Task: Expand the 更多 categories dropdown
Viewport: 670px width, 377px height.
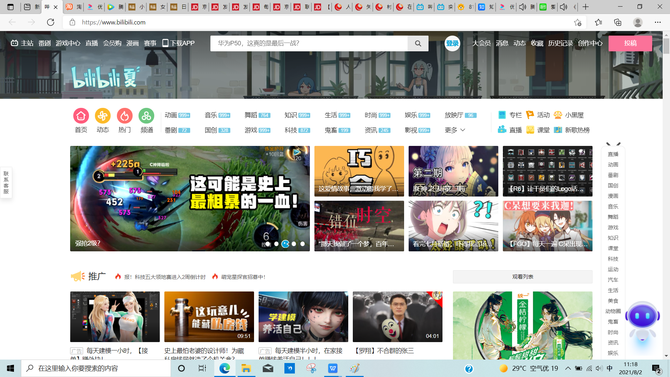Action: [455, 130]
